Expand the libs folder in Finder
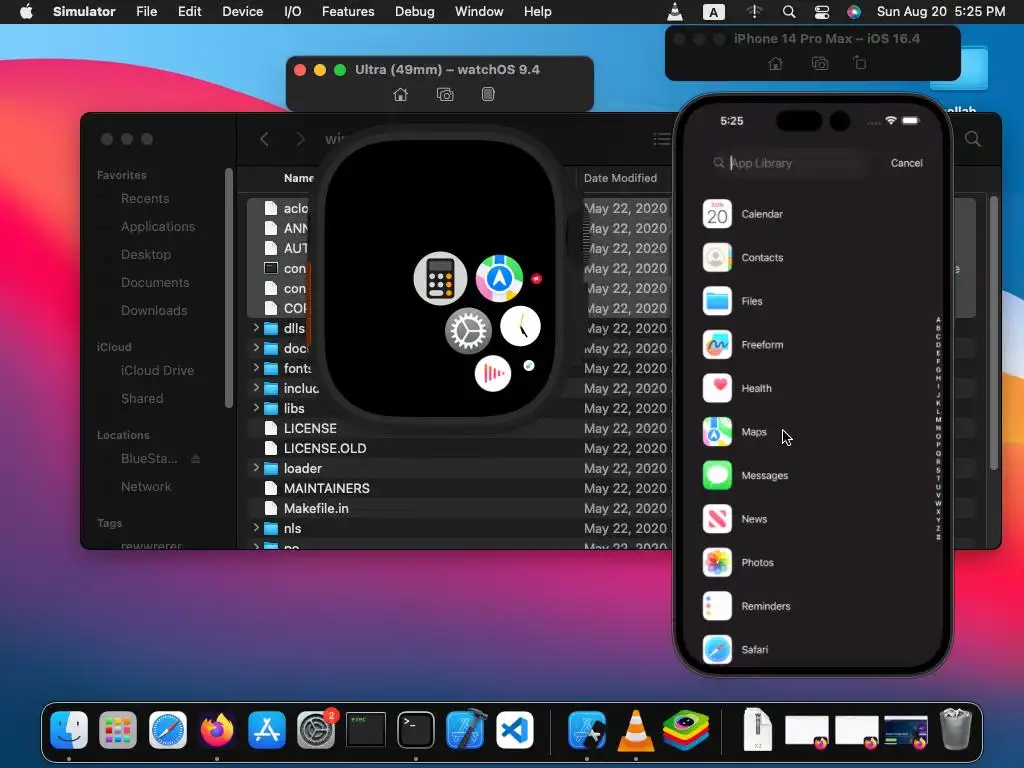Image resolution: width=1024 pixels, height=768 pixels. point(256,408)
